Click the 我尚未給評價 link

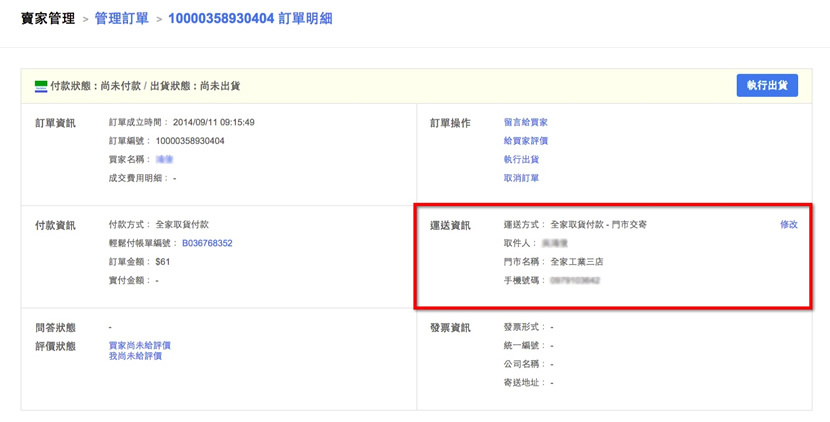click(135, 356)
